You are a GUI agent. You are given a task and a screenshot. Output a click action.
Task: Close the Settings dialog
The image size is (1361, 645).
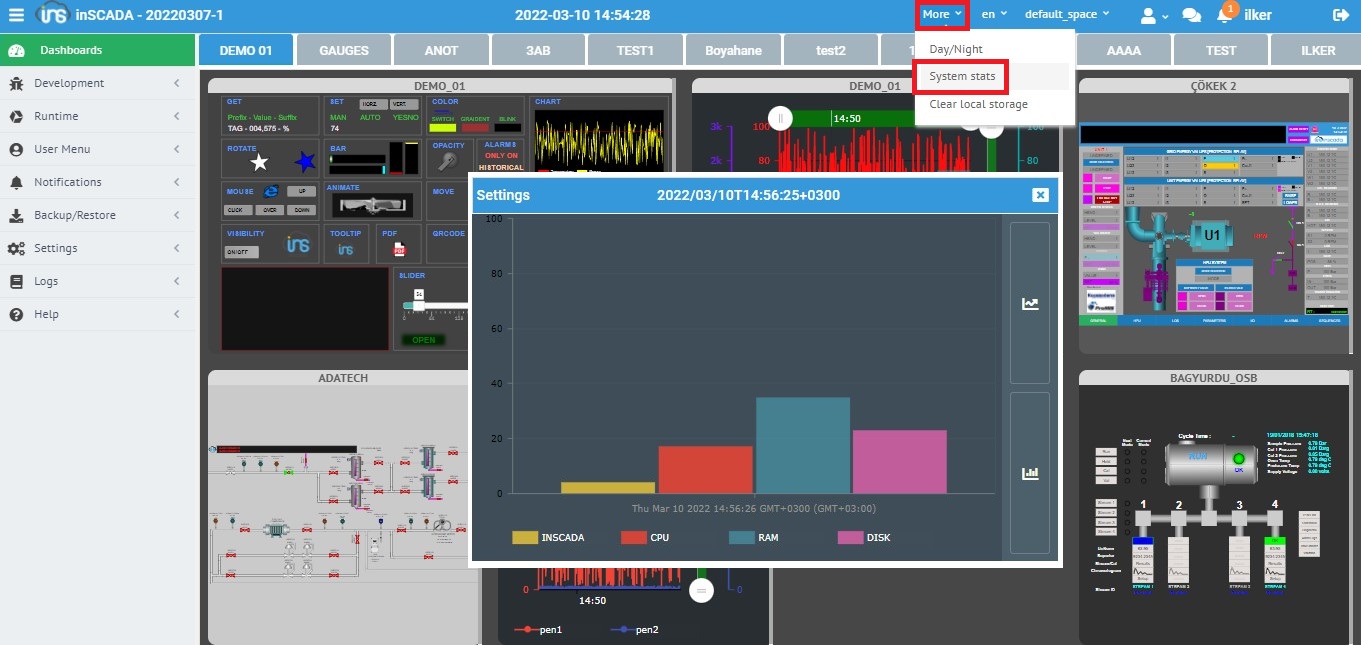coord(1040,195)
